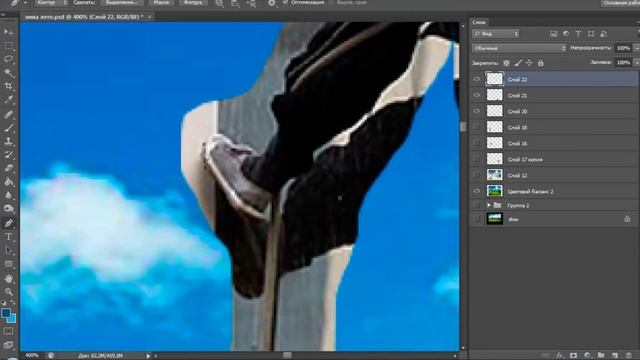Hide the Цветовой баланс 2 layer
Viewport: 640px width, 360px height.
tap(476, 191)
